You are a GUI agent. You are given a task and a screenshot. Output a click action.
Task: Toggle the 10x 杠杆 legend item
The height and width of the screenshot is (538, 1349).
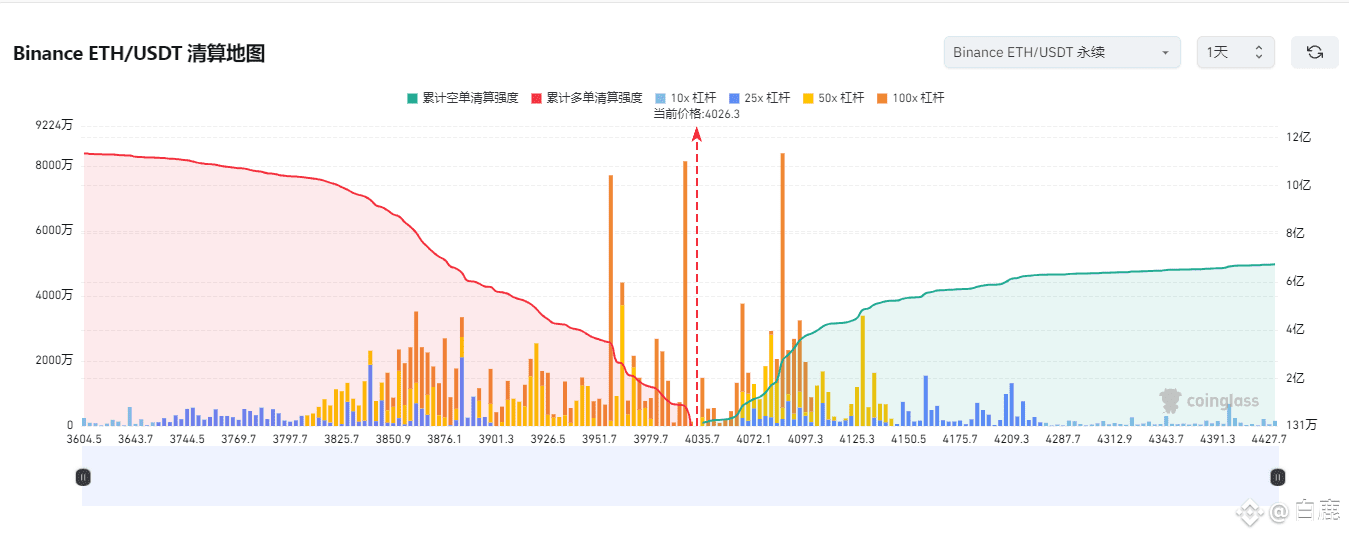[x=685, y=98]
